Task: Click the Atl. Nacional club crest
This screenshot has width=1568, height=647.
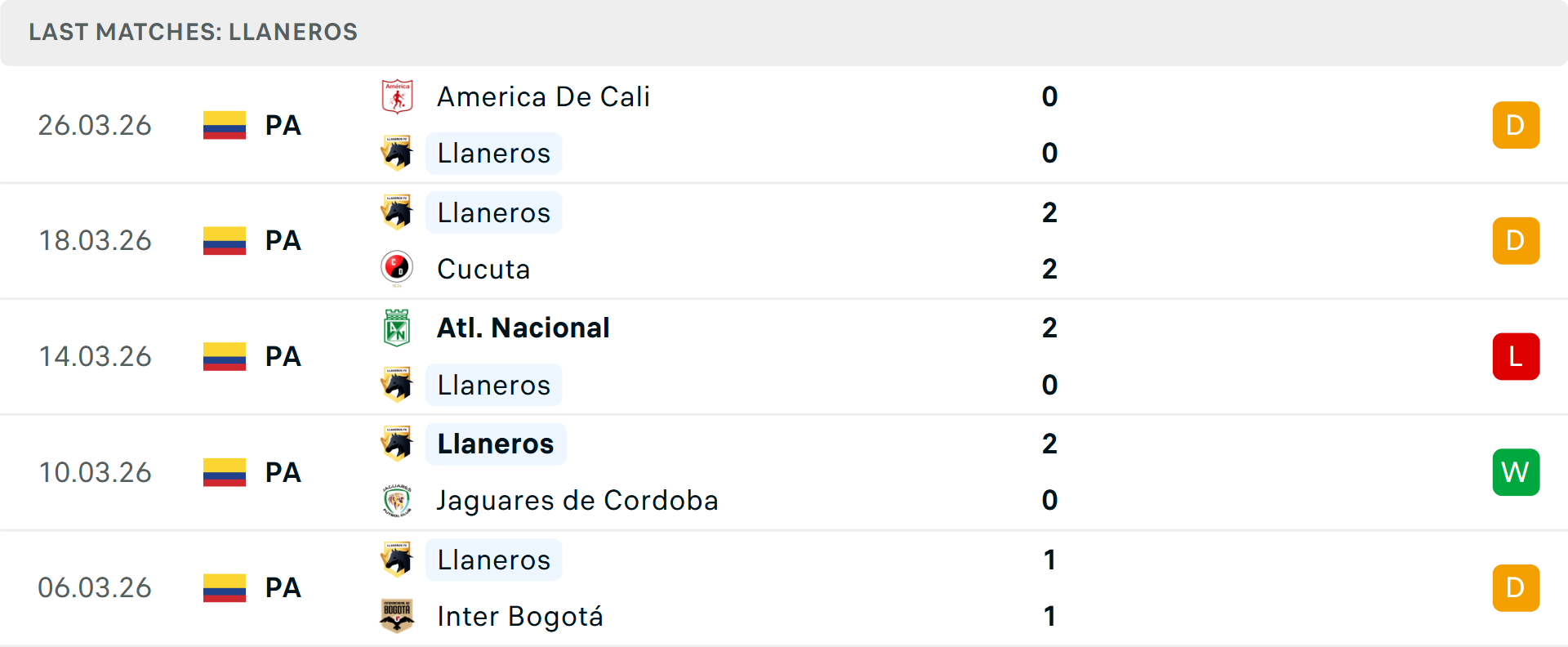Action: (398, 328)
